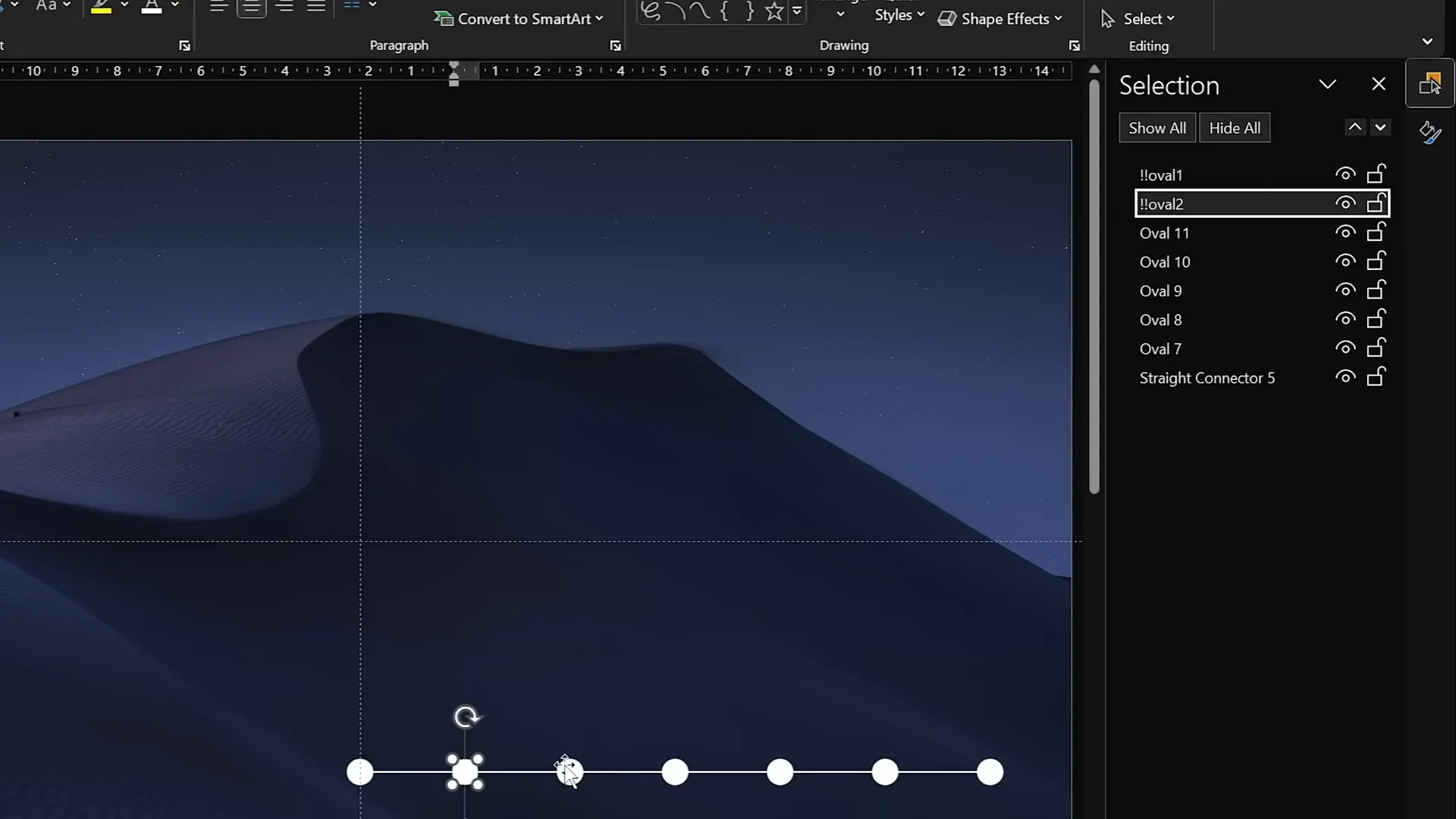
Task: Open the Paragraph dialog launcher
Action: 615,46
